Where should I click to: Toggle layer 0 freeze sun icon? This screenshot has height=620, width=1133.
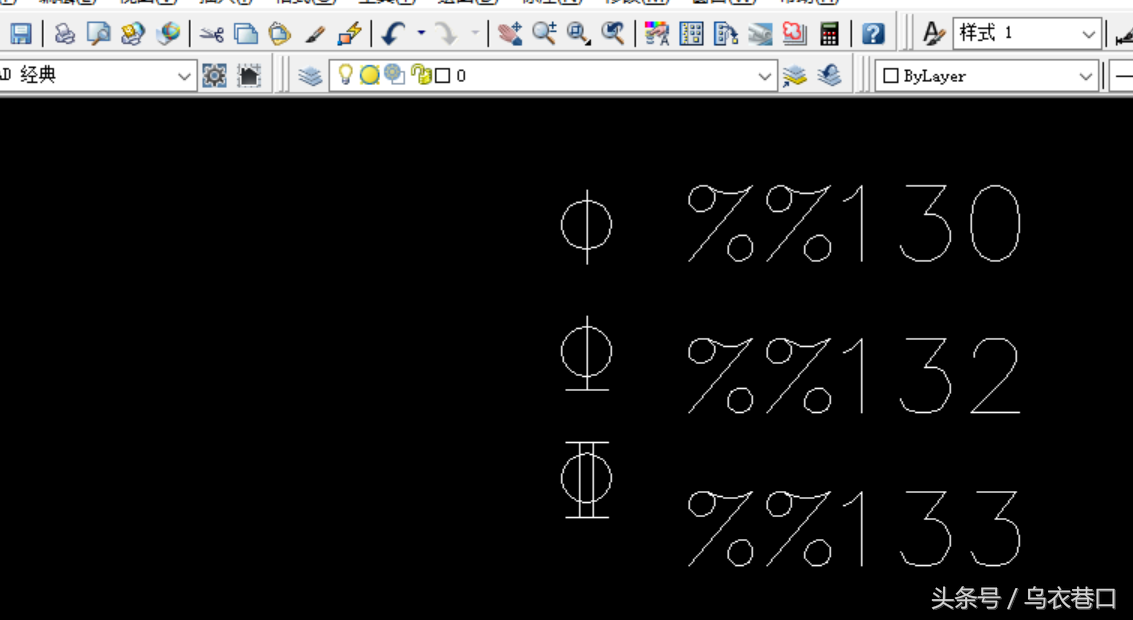click(370, 74)
